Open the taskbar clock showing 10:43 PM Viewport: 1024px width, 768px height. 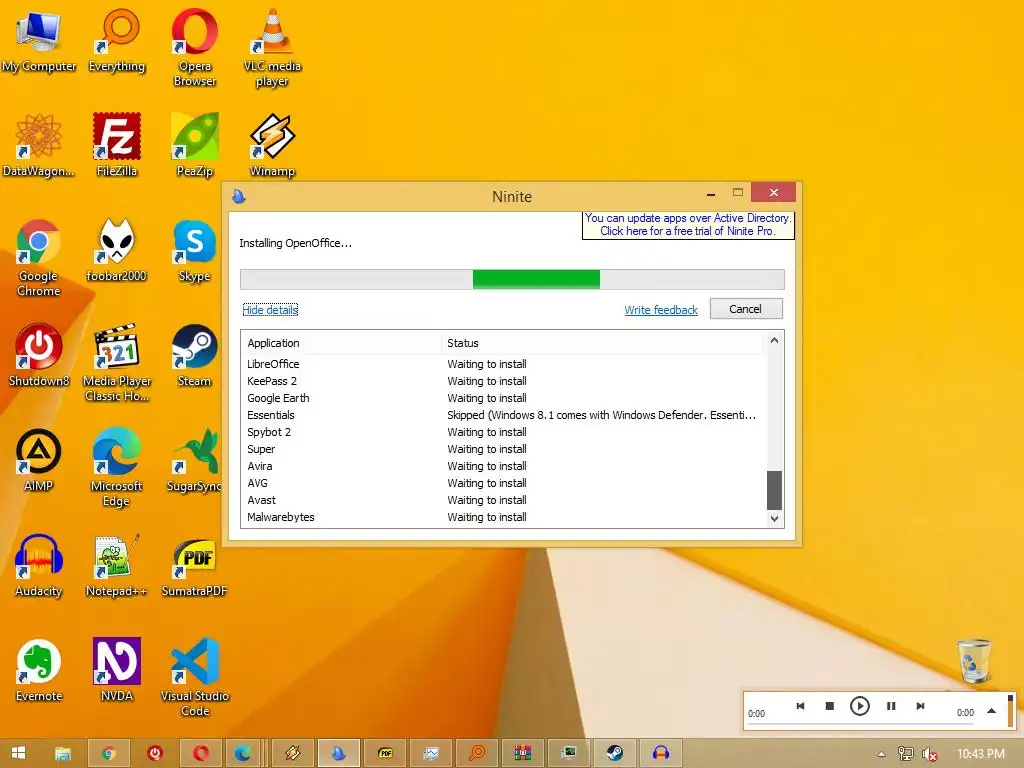[980, 754]
